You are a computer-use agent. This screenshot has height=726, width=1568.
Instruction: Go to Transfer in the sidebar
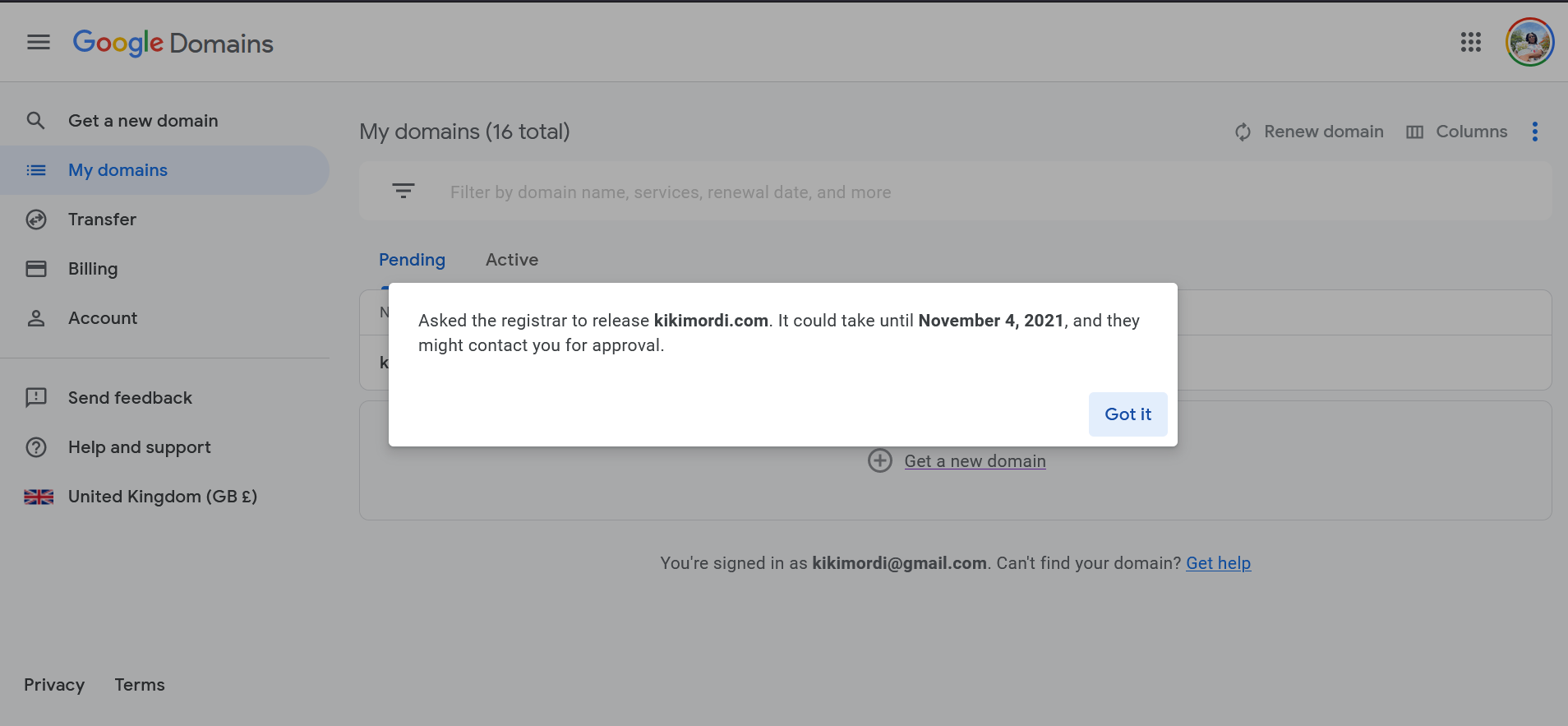(x=102, y=220)
